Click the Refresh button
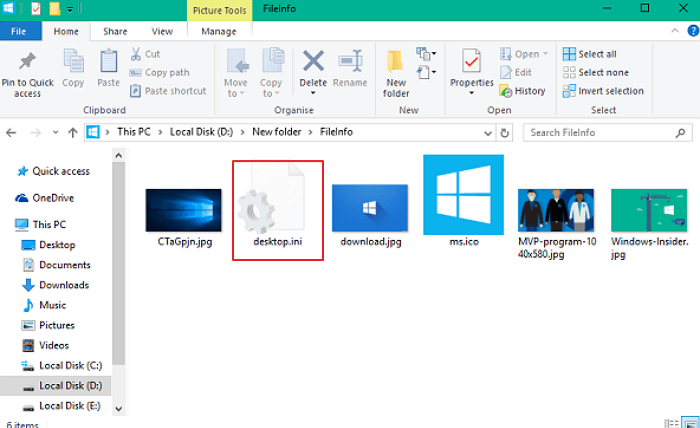The height and width of the screenshot is (428, 700). [x=504, y=133]
